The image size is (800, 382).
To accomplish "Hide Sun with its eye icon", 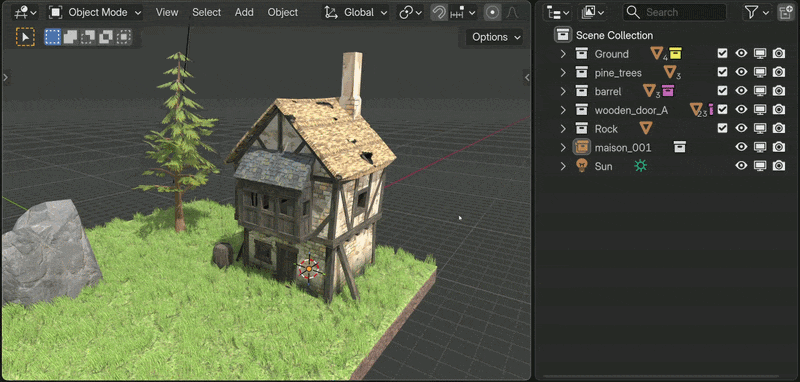I will click(x=741, y=165).
